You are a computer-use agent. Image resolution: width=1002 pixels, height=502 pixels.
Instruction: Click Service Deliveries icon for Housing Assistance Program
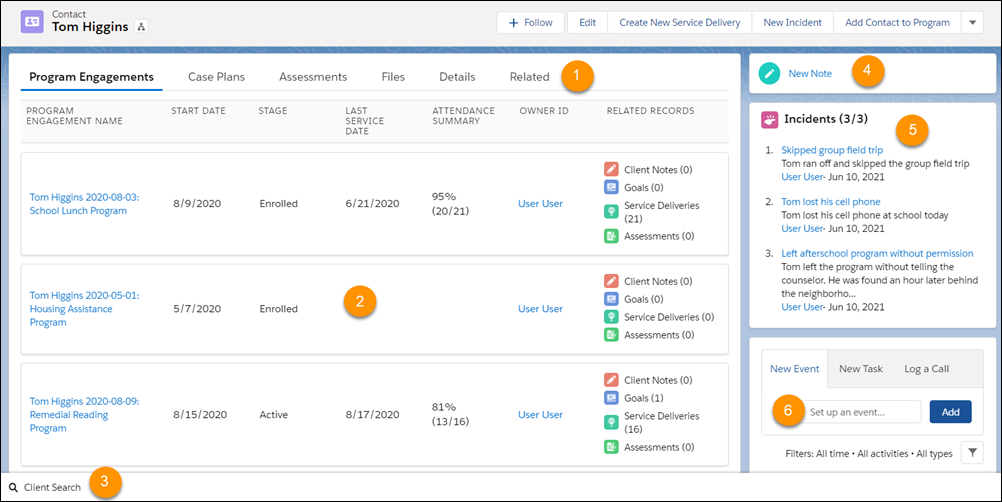pyautogui.click(x=611, y=317)
